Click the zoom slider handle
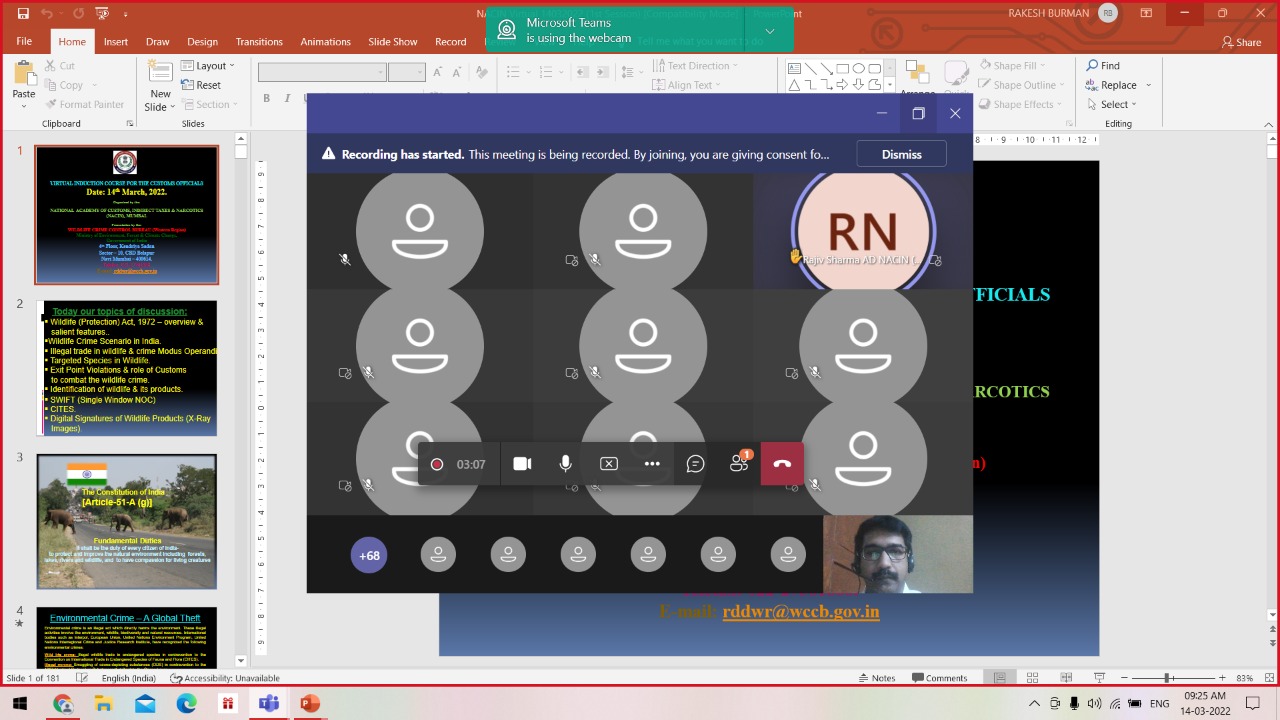Screen dimensions: 1280x720 [x=1168, y=678]
